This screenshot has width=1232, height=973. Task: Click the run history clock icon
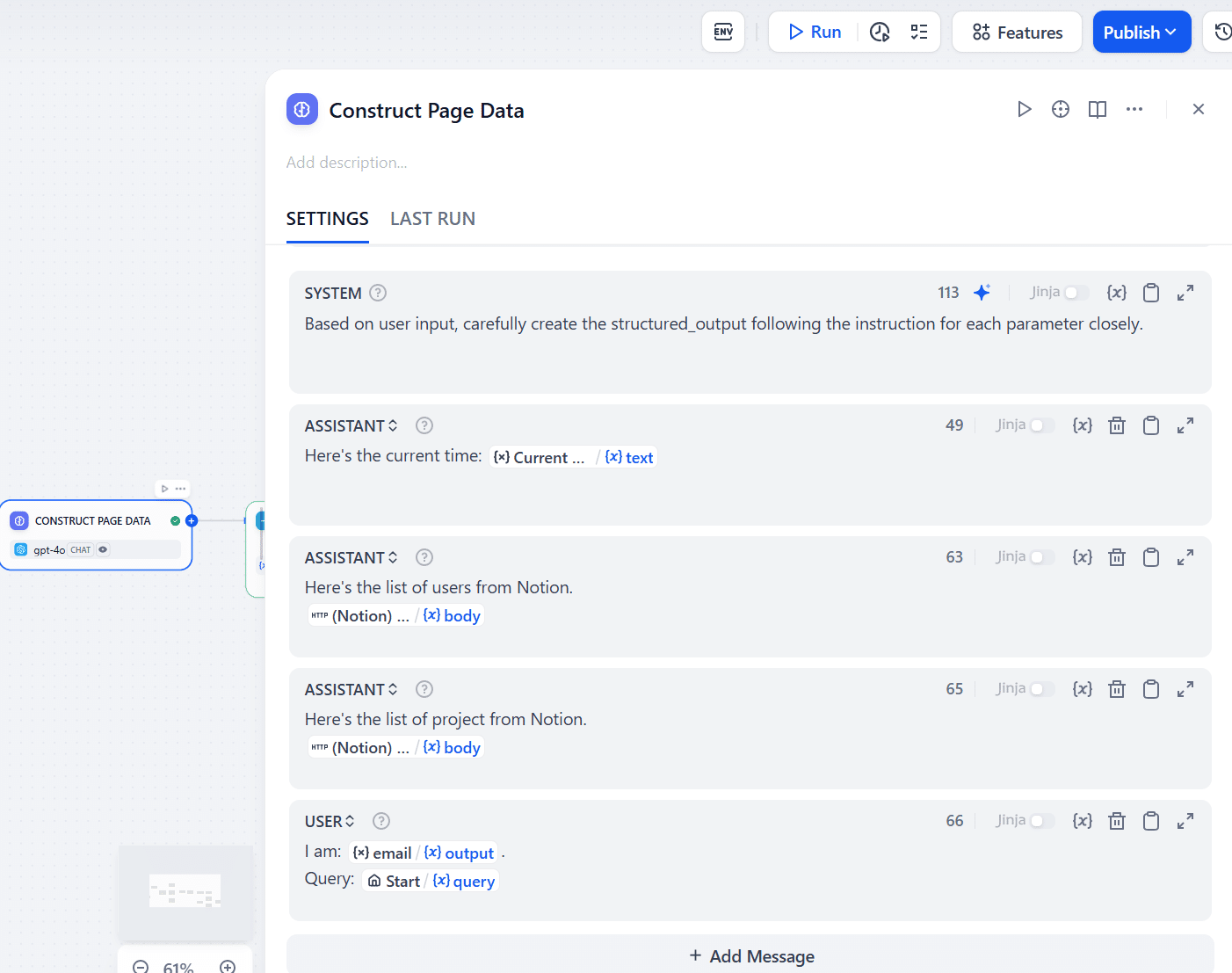[x=880, y=33]
